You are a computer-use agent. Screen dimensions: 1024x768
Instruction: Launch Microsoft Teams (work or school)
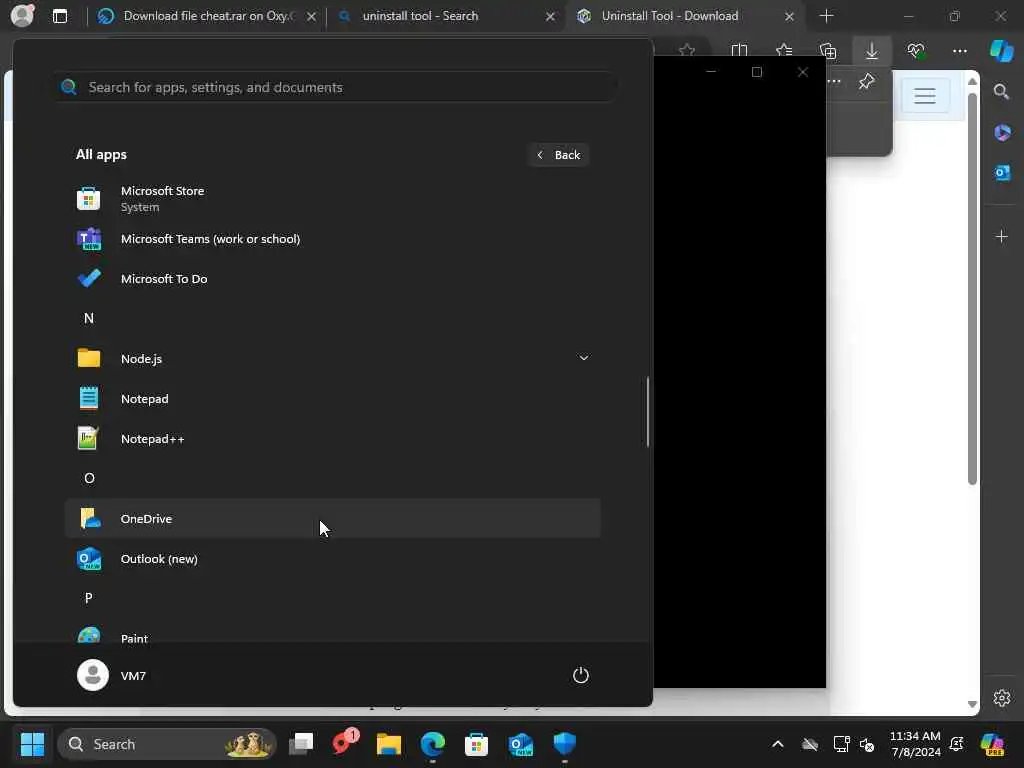tap(332, 239)
